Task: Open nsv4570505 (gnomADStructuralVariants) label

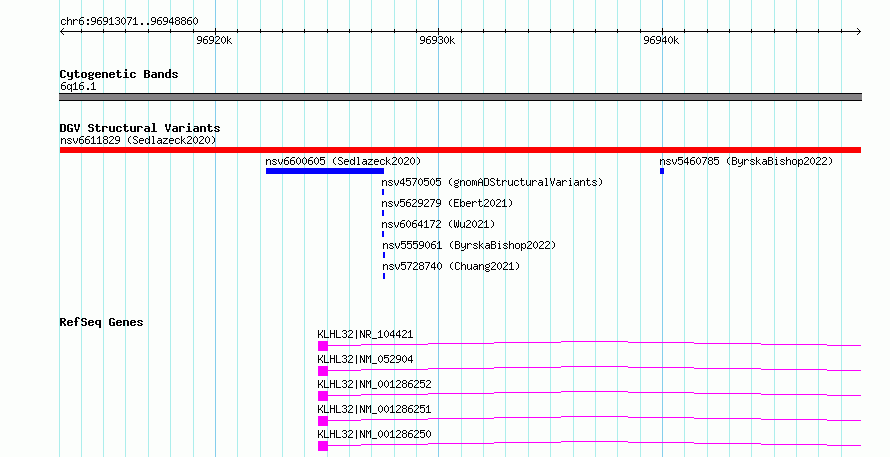Action: (x=492, y=182)
